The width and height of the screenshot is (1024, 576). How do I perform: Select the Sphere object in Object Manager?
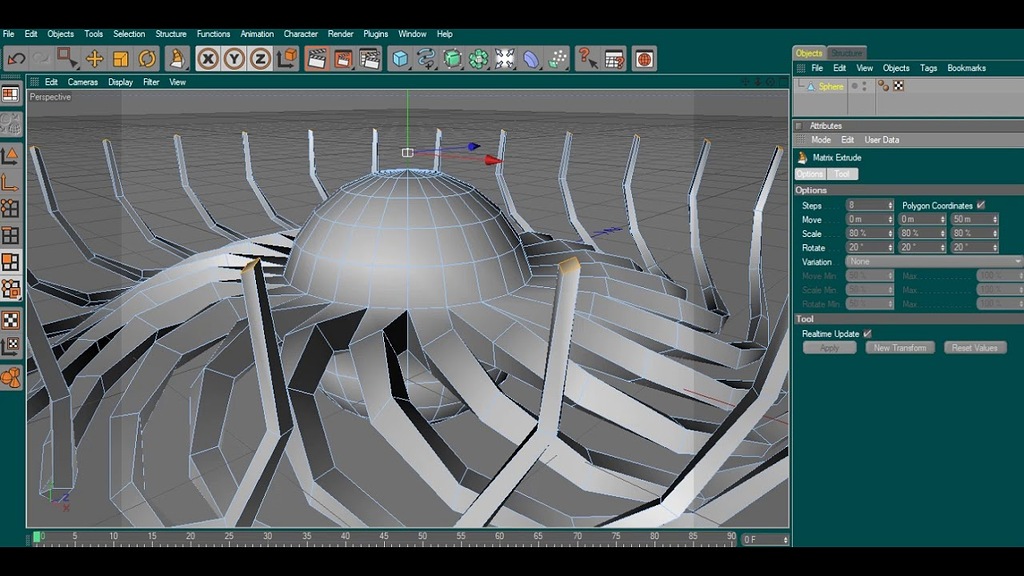[831, 86]
